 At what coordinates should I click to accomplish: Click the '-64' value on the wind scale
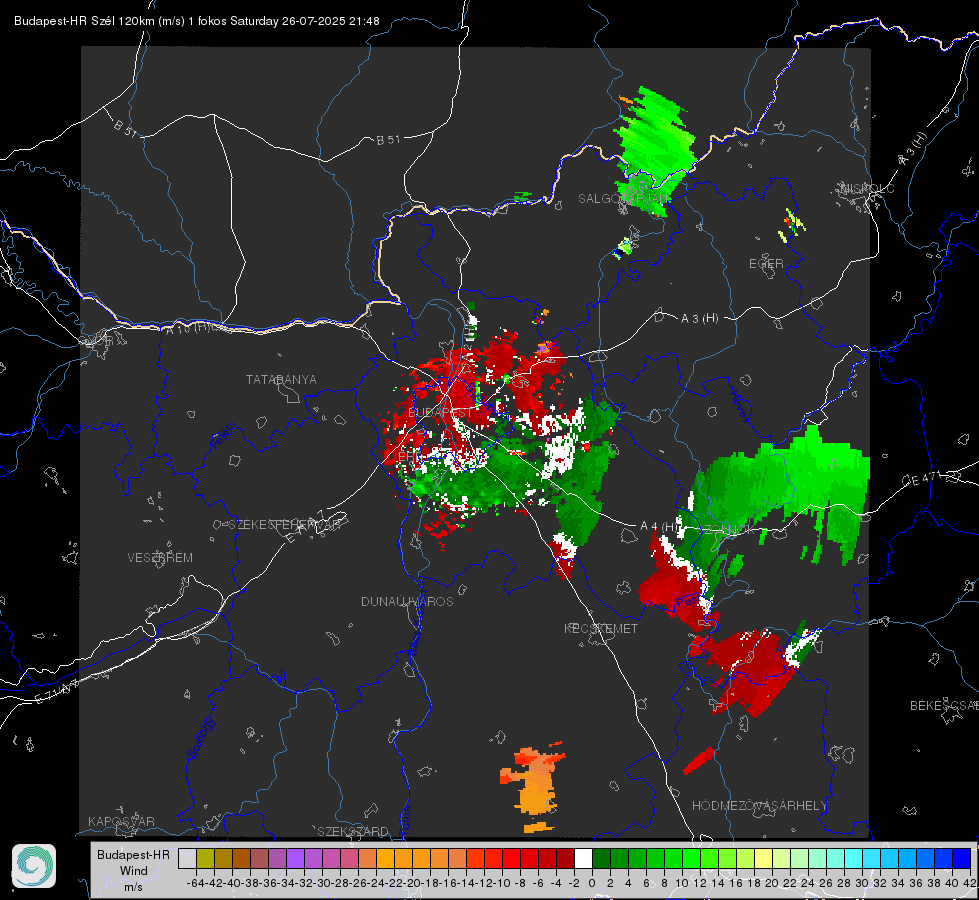pyautogui.click(x=196, y=883)
